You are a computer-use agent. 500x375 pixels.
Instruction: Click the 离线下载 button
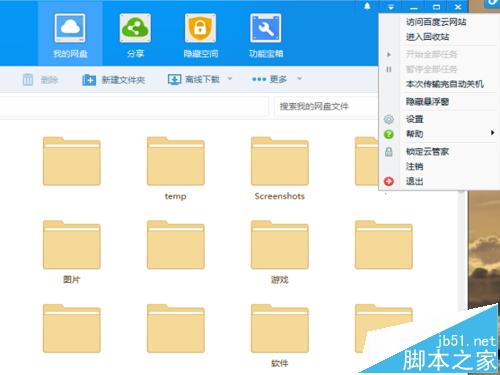point(194,79)
